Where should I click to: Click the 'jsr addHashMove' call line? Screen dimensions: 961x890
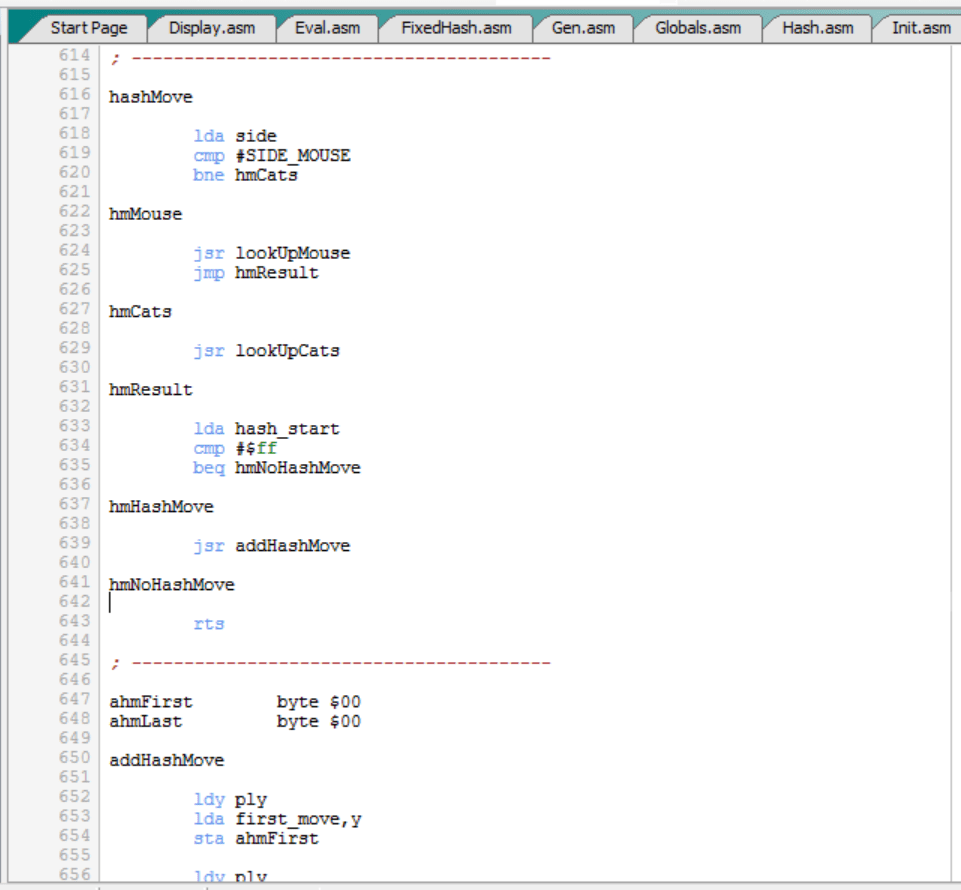(271, 546)
